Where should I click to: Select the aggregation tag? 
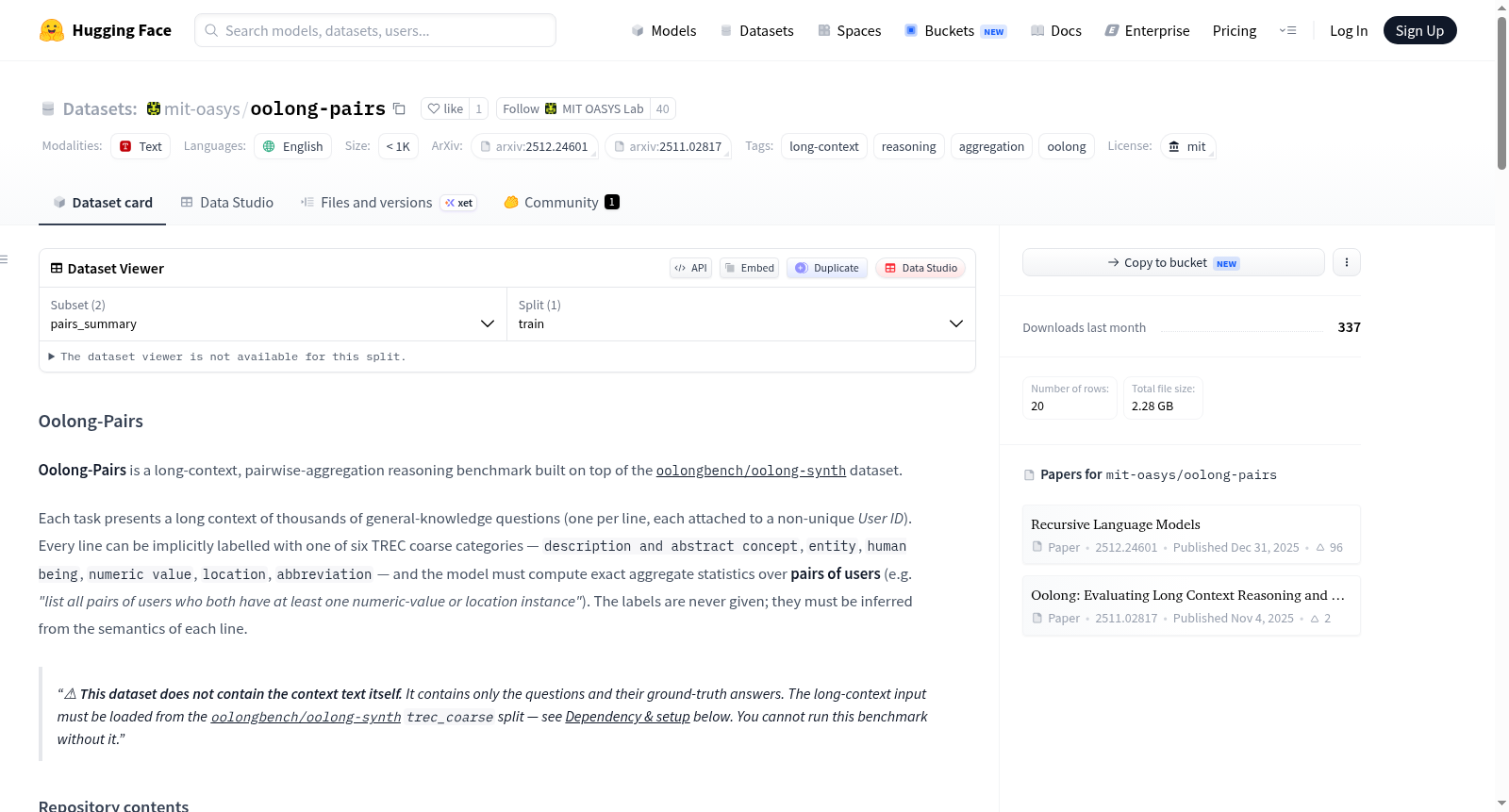click(991, 146)
